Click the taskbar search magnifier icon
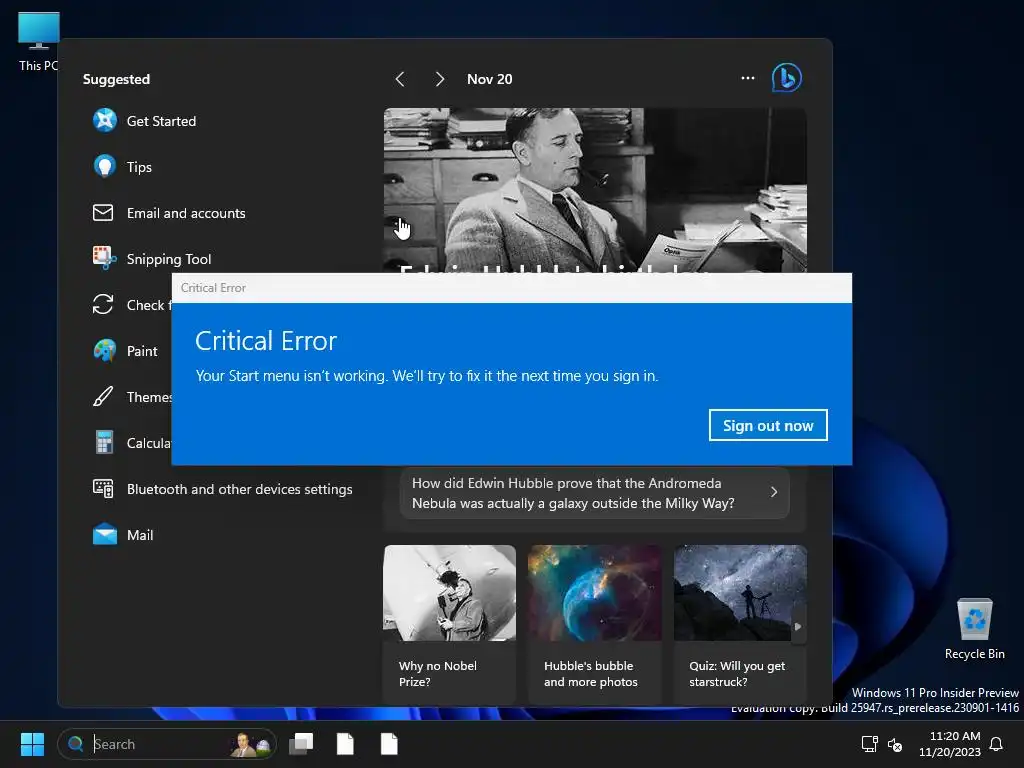 [76, 744]
